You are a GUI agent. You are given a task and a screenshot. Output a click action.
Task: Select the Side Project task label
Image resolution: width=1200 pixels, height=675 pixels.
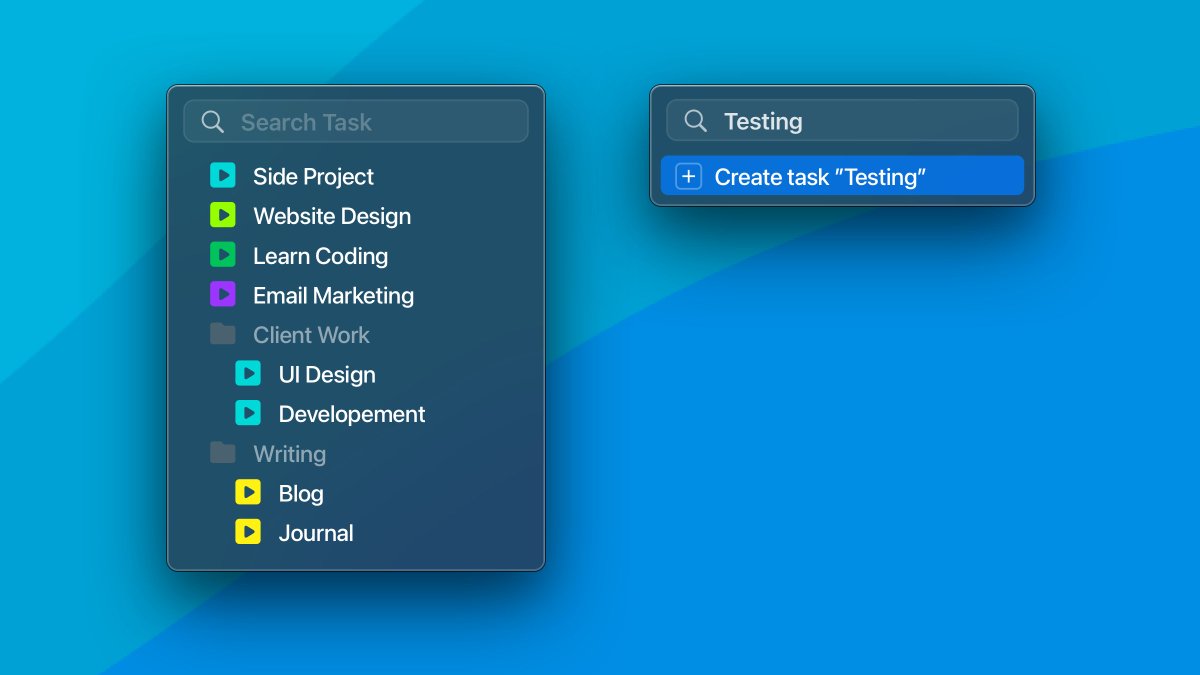(x=313, y=177)
